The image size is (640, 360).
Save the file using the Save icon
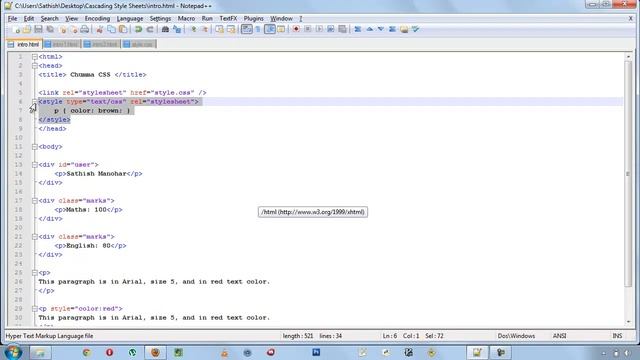[x=38, y=29]
